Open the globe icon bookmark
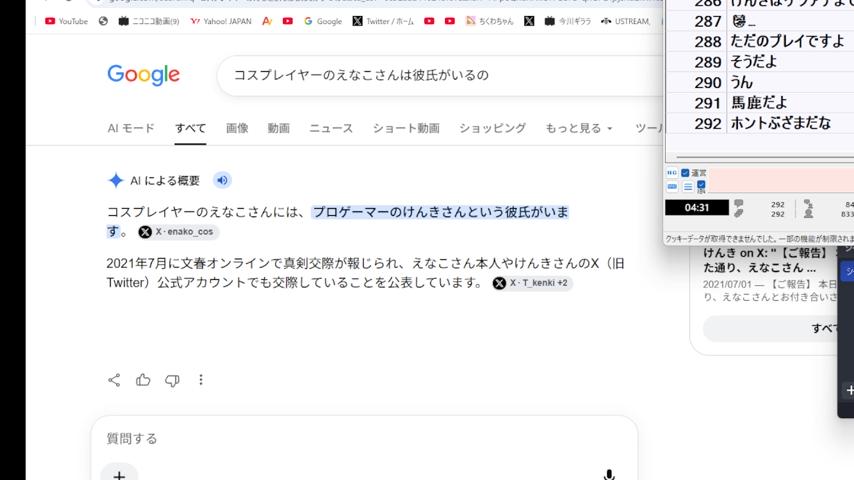This screenshot has height=480, width=854. (103, 21)
